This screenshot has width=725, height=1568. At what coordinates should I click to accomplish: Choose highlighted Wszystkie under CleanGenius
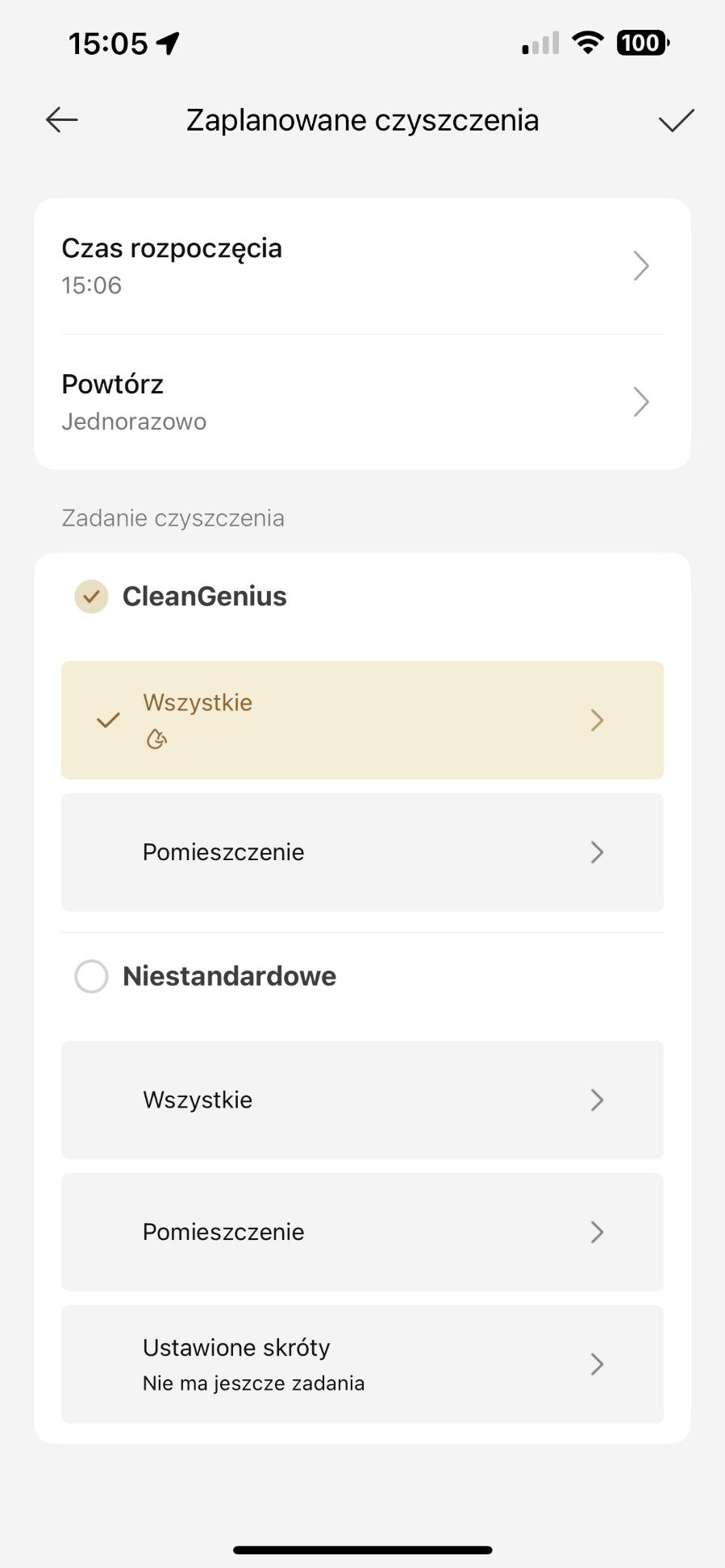[362, 720]
